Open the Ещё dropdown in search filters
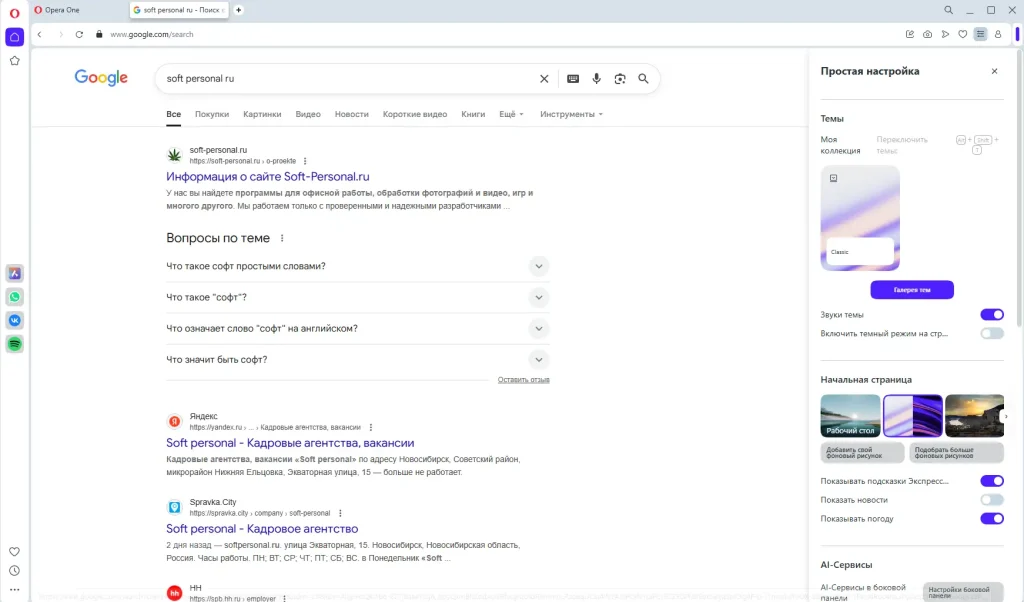Screen dimensions: 1024x602 [511, 114]
